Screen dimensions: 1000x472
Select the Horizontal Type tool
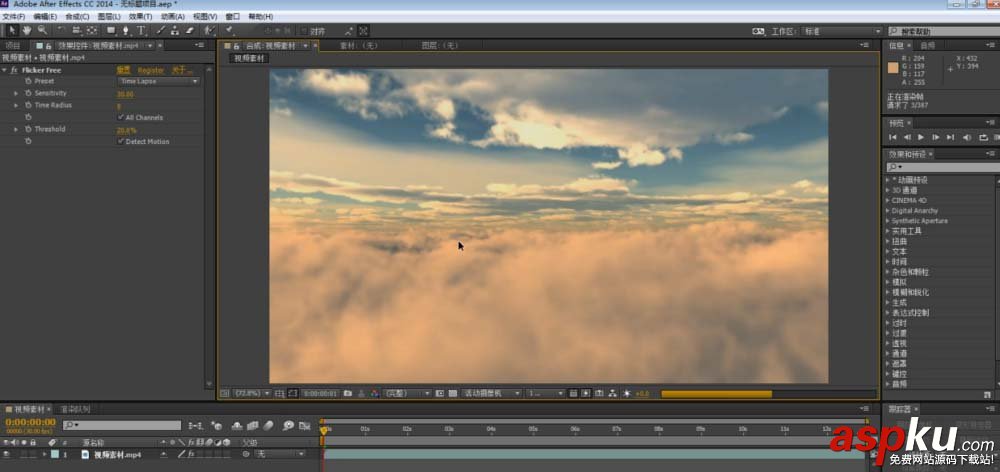pyautogui.click(x=142, y=31)
